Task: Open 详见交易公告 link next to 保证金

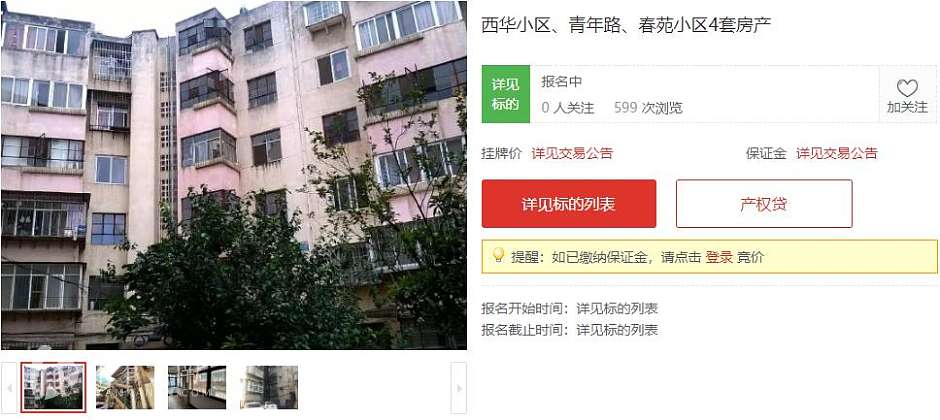Action: coord(836,153)
